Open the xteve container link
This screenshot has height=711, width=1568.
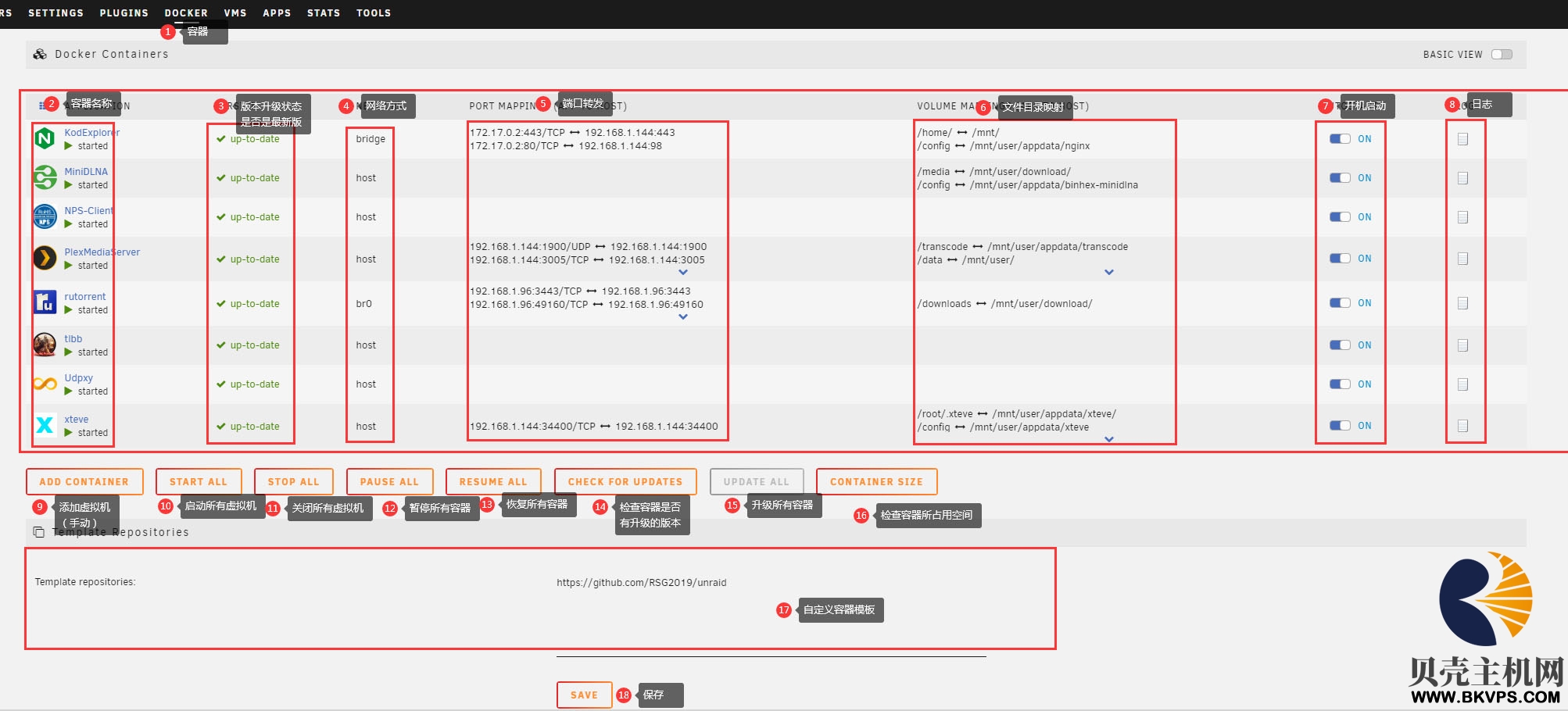pyautogui.click(x=77, y=420)
